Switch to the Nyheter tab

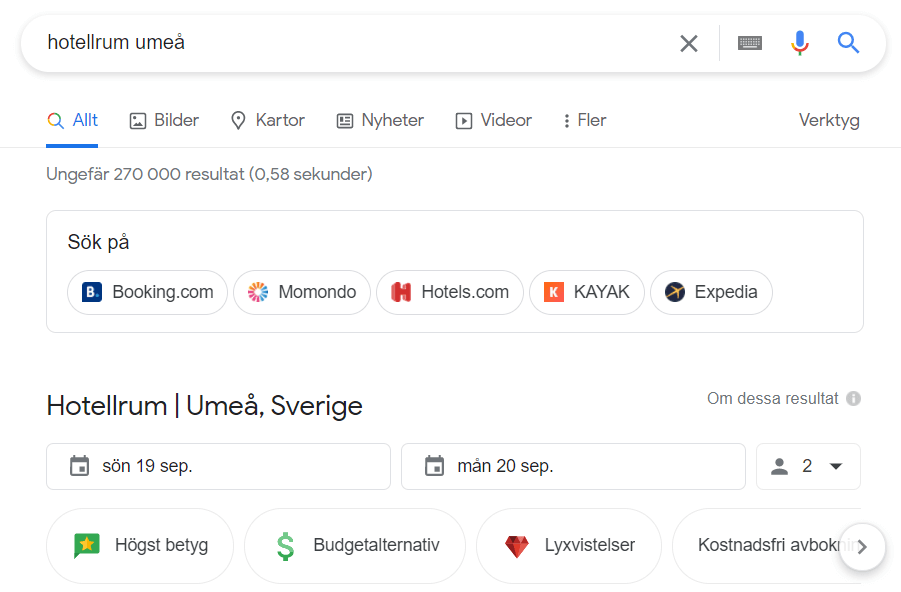coord(380,121)
